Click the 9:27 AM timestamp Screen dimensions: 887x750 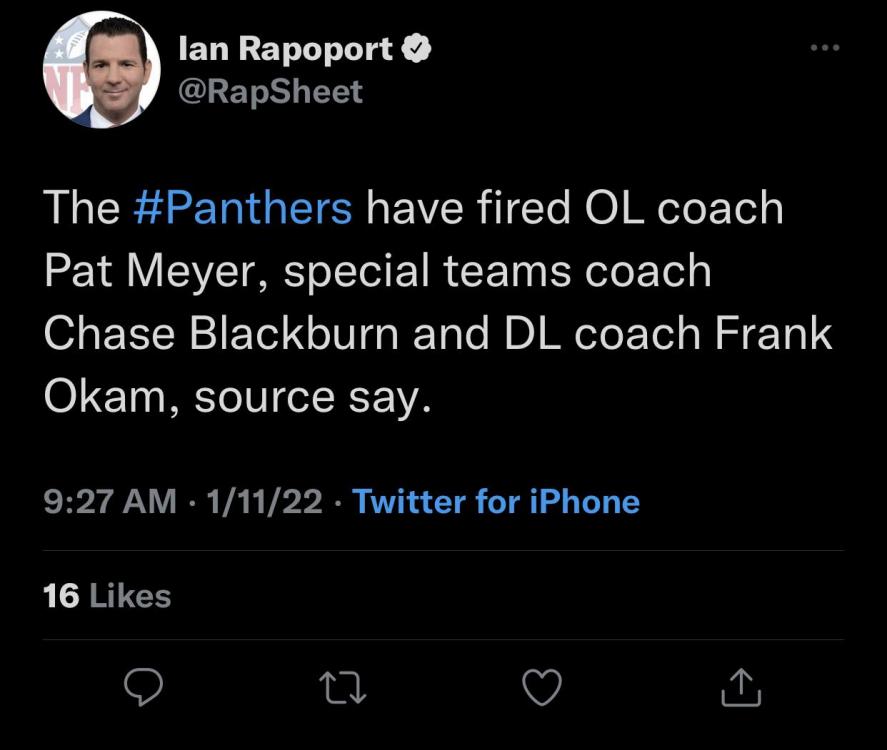coord(110,501)
